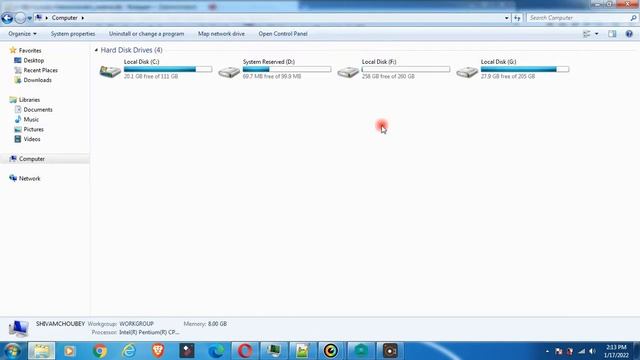
Task: Open the Organize menu
Action: pyautogui.click(x=22, y=34)
